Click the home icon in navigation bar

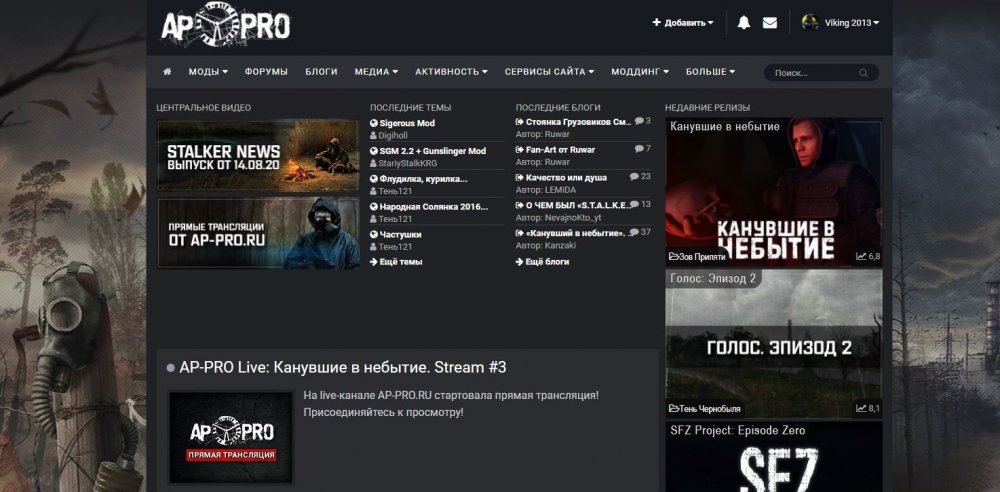pyautogui.click(x=167, y=72)
